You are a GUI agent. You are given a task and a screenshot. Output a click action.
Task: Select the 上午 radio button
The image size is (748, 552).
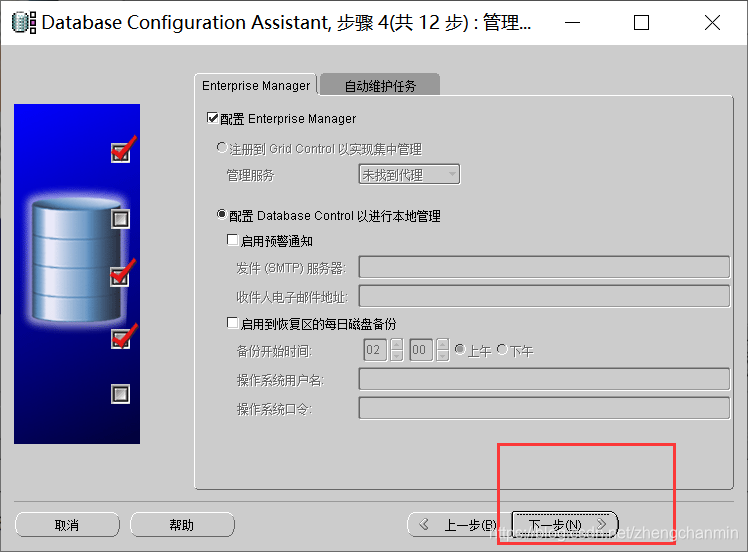(x=460, y=350)
